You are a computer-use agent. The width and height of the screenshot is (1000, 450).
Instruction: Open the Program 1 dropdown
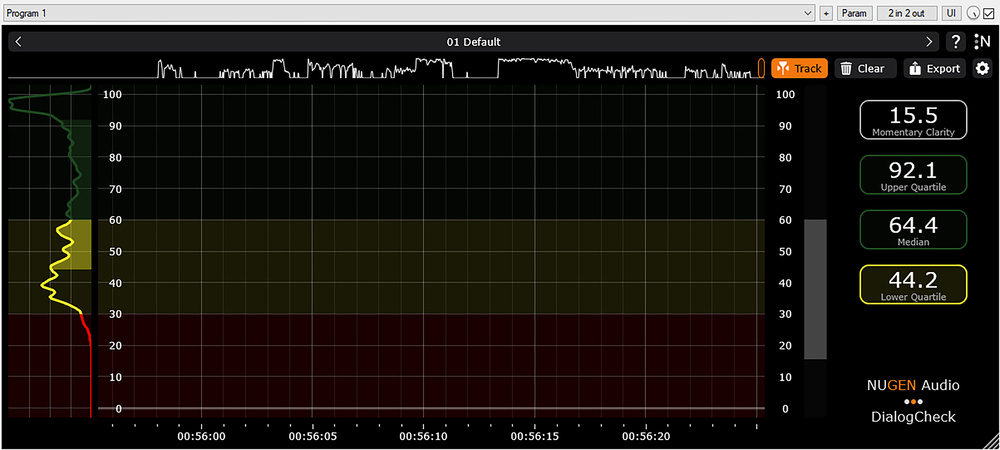[410, 13]
